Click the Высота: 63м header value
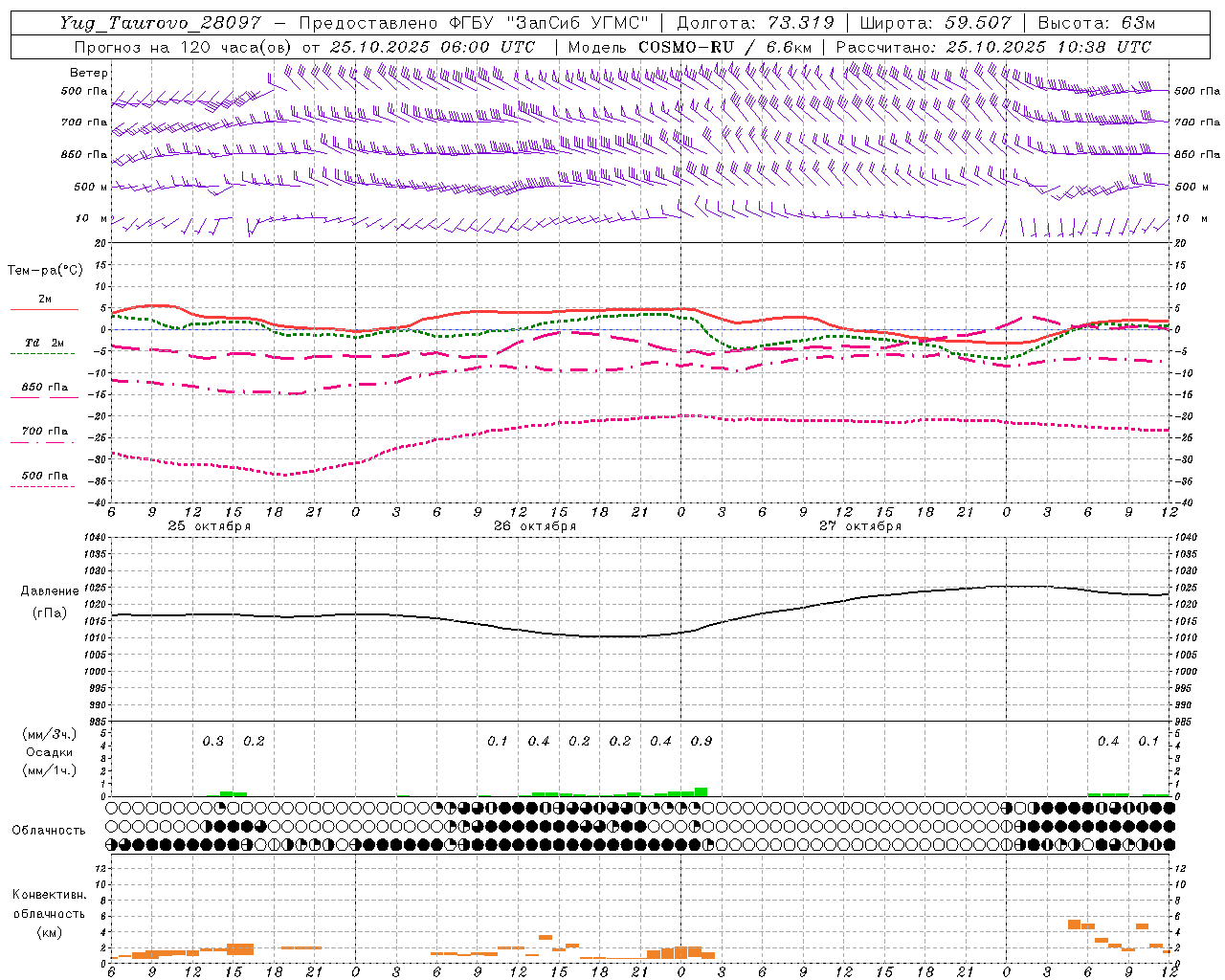This screenshot has height=980, width=1225. [x=1096, y=23]
